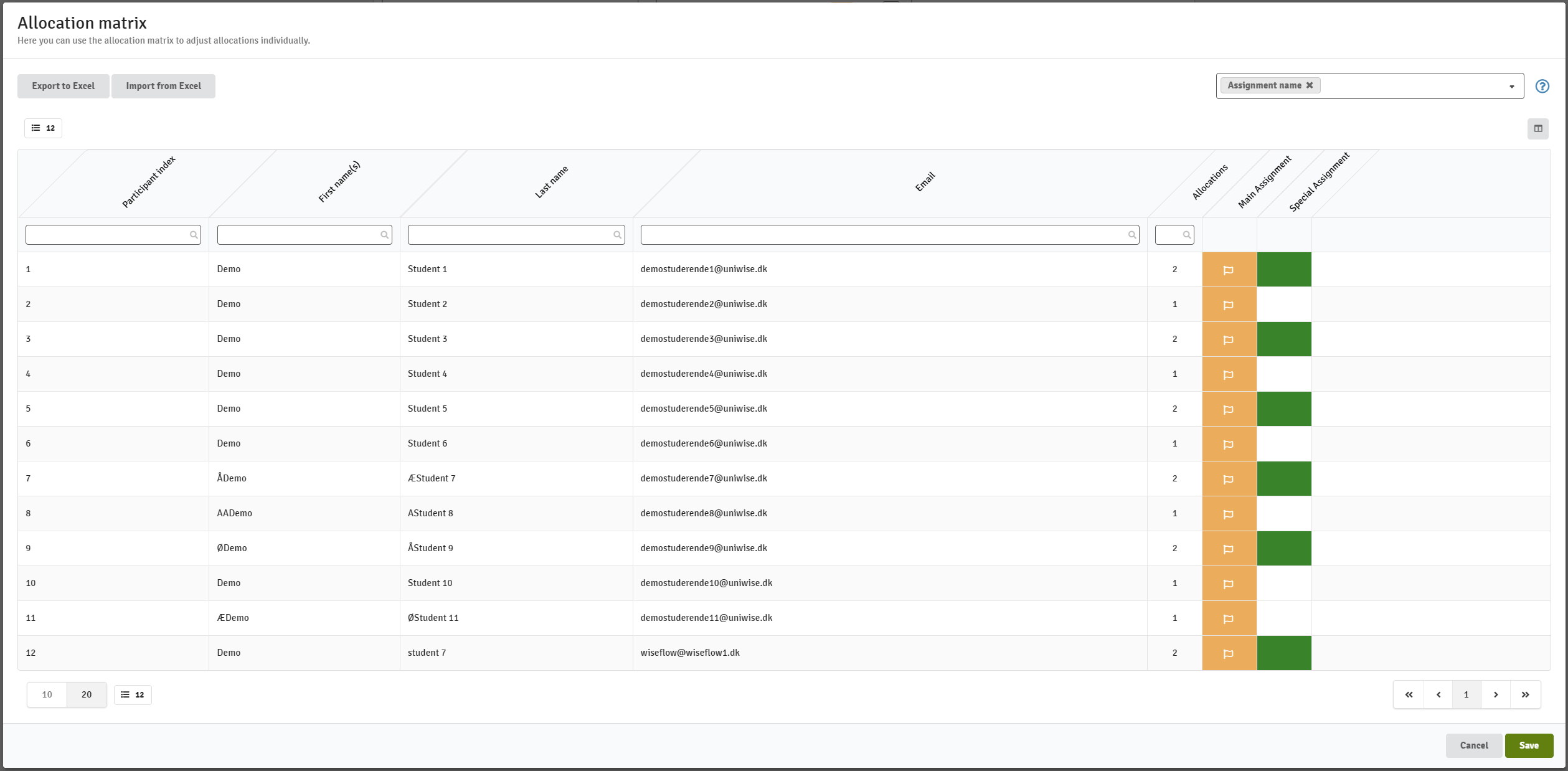Enable empty Special Assignment cell for Student 2

click(x=1284, y=305)
